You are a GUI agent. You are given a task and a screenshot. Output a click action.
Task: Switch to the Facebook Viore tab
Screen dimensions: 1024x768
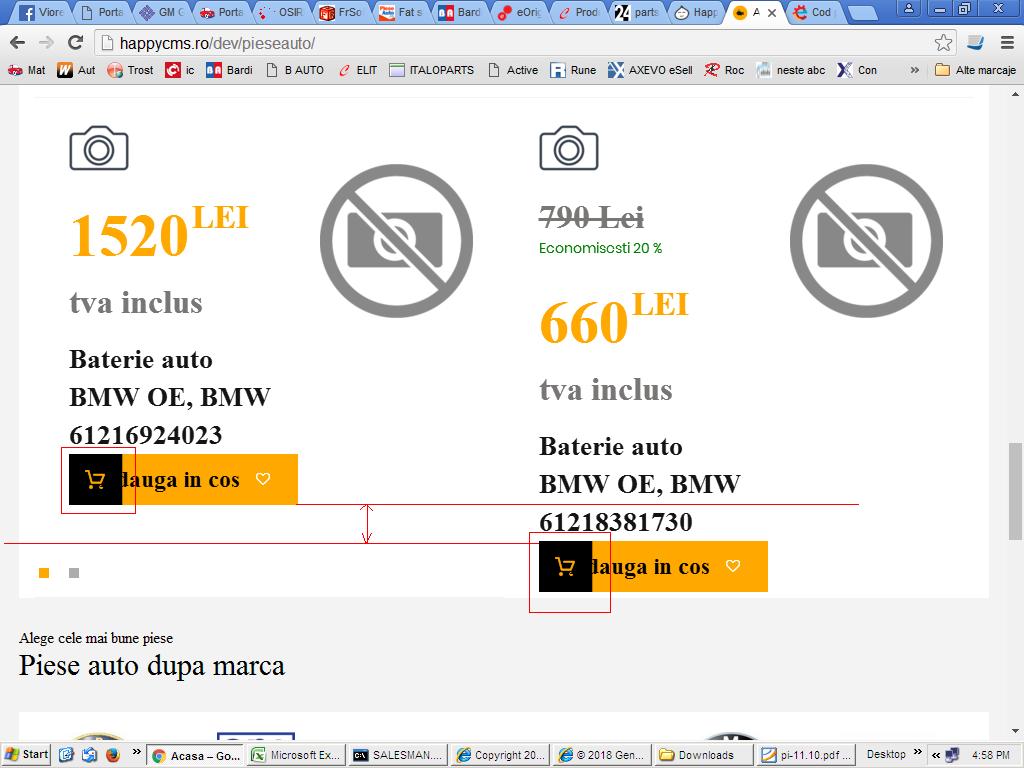(41, 12)
